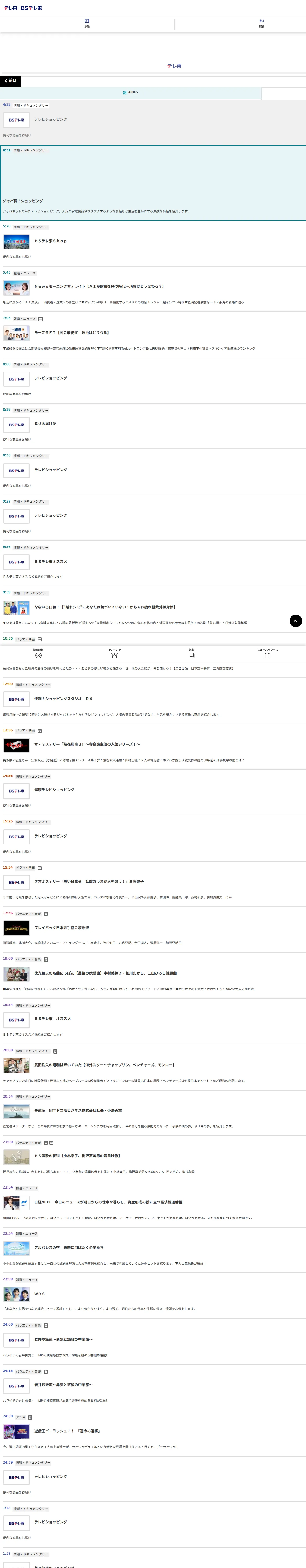Click subtitle icon on 10:55 ドラマ・映画 row
Image resolution: width=306 pixels, height=1568 pixels.
click(x=39, y=639)
